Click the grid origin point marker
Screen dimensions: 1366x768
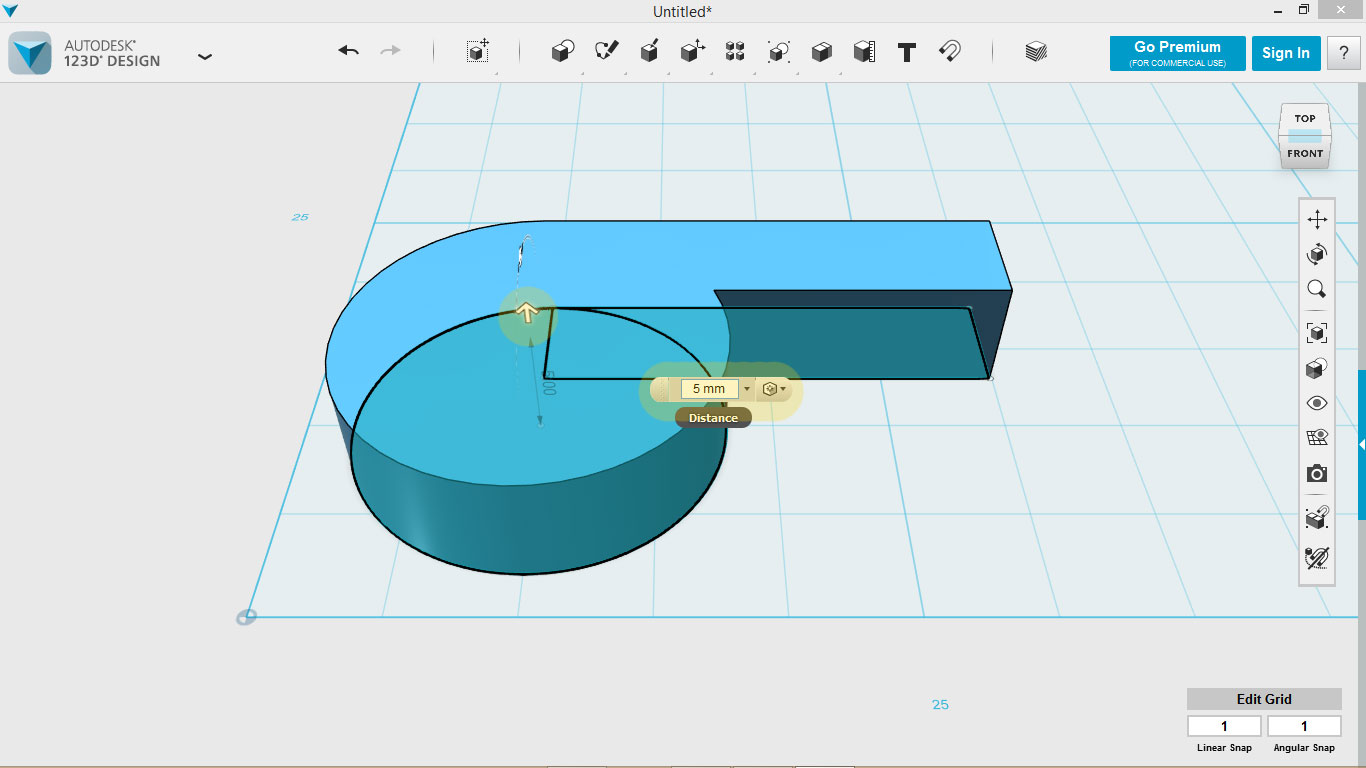point(246,617)
